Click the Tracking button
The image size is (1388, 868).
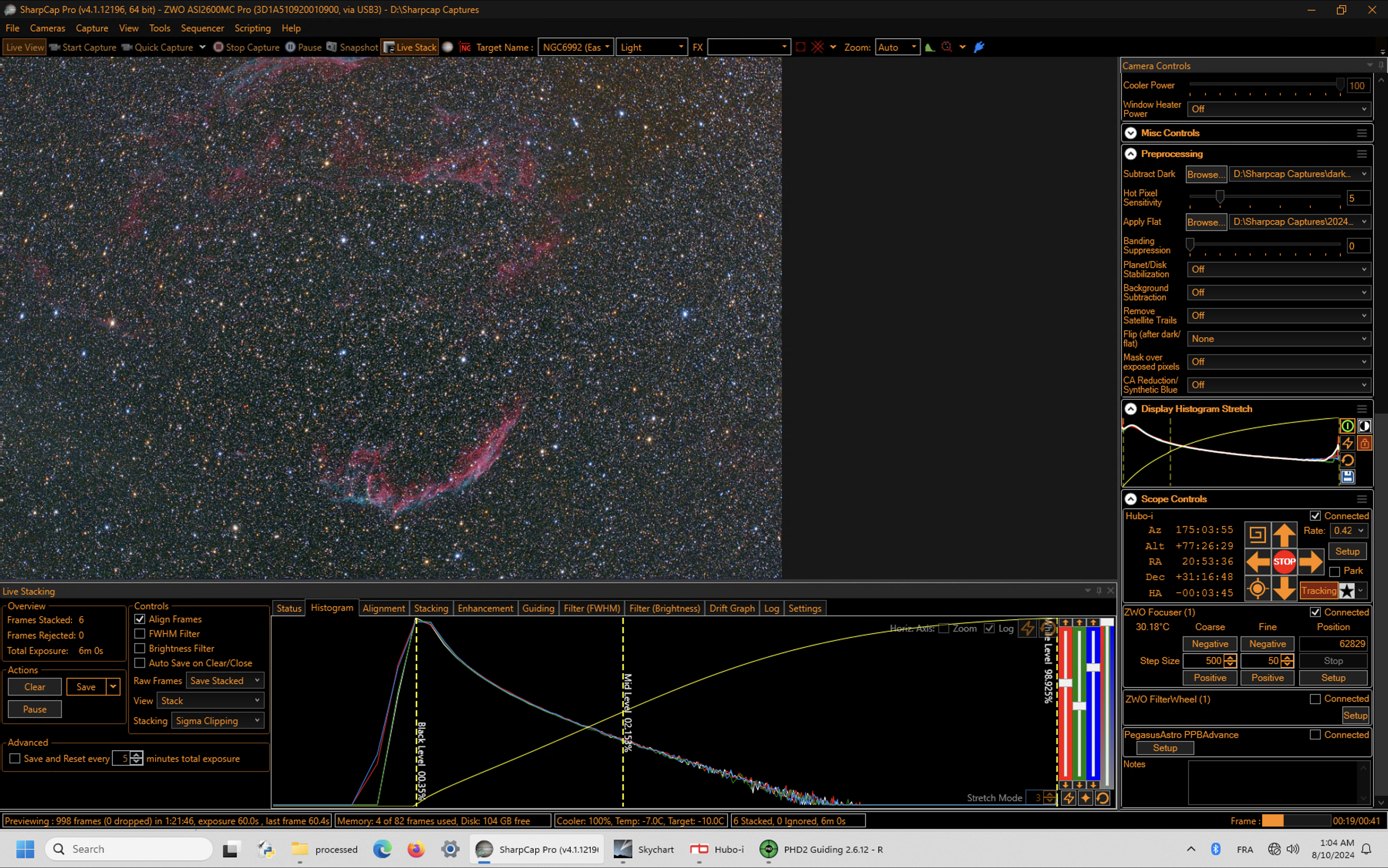pos(1319,591)
